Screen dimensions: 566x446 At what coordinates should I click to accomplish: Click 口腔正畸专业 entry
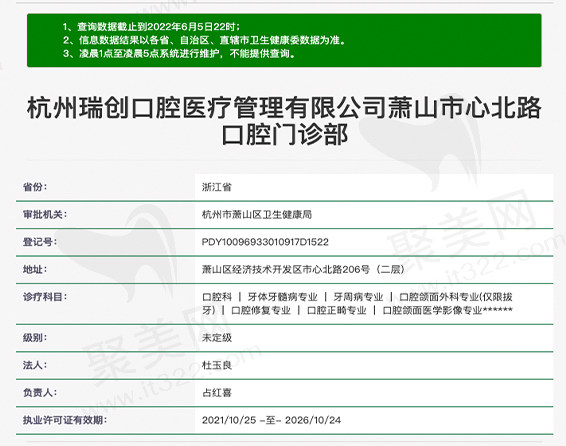point(336,310)
